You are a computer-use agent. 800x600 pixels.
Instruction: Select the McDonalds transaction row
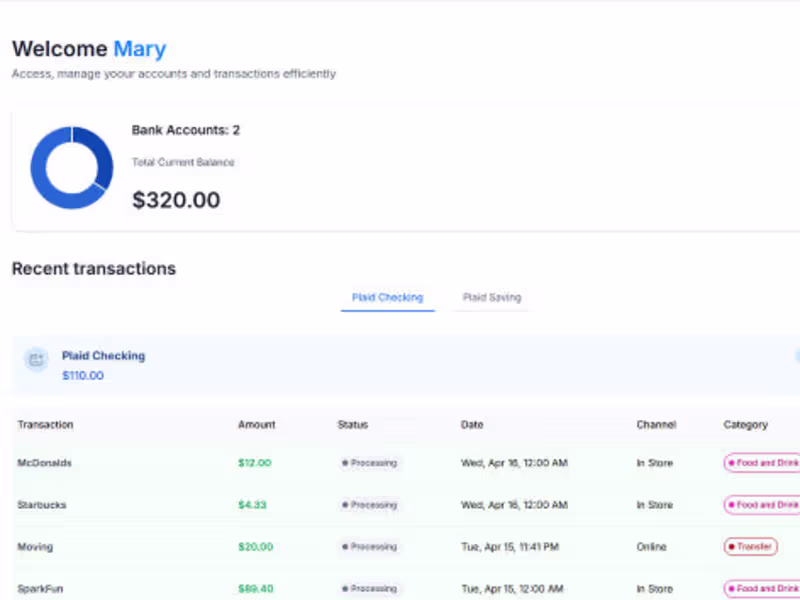(x=400, y=463)
